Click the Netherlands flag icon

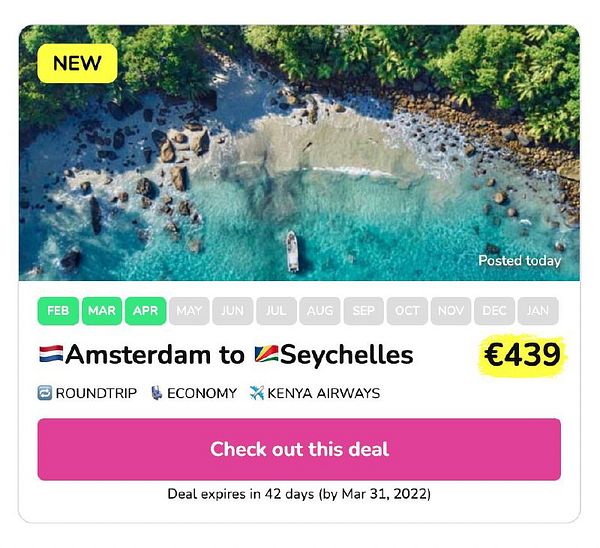coord(51,355)
